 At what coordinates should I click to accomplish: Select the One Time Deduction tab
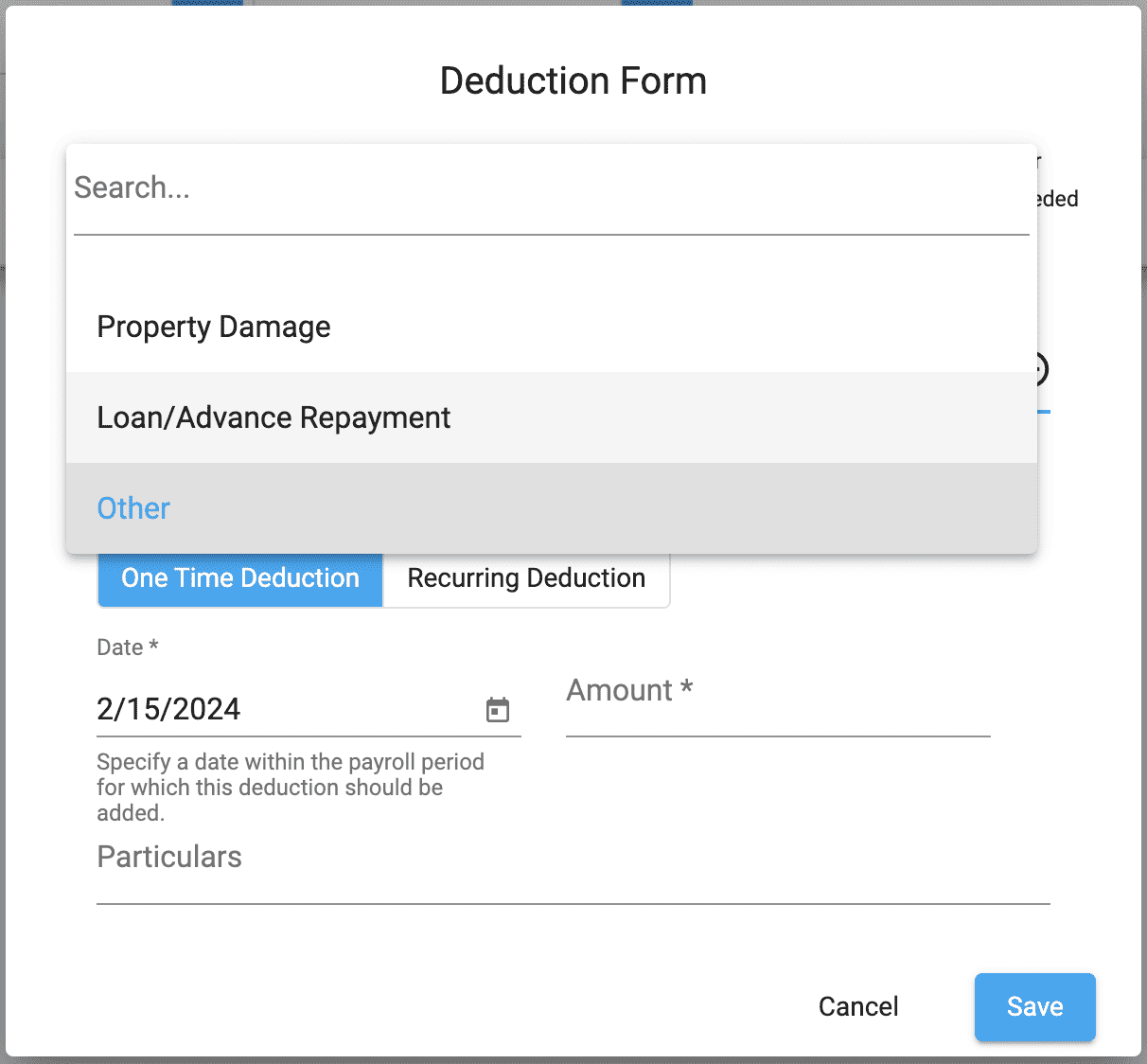[x=238, y=578]
